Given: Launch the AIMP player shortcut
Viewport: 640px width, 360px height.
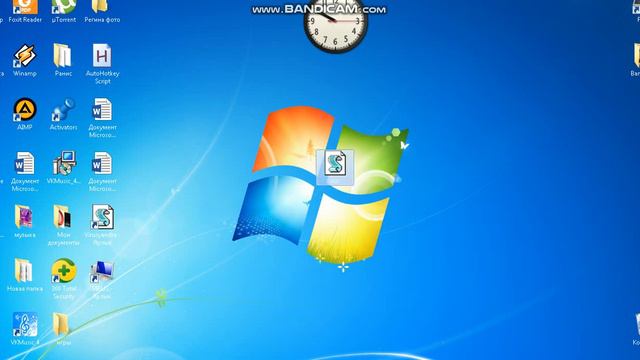Looking at the screenshot, I should 25,113.
